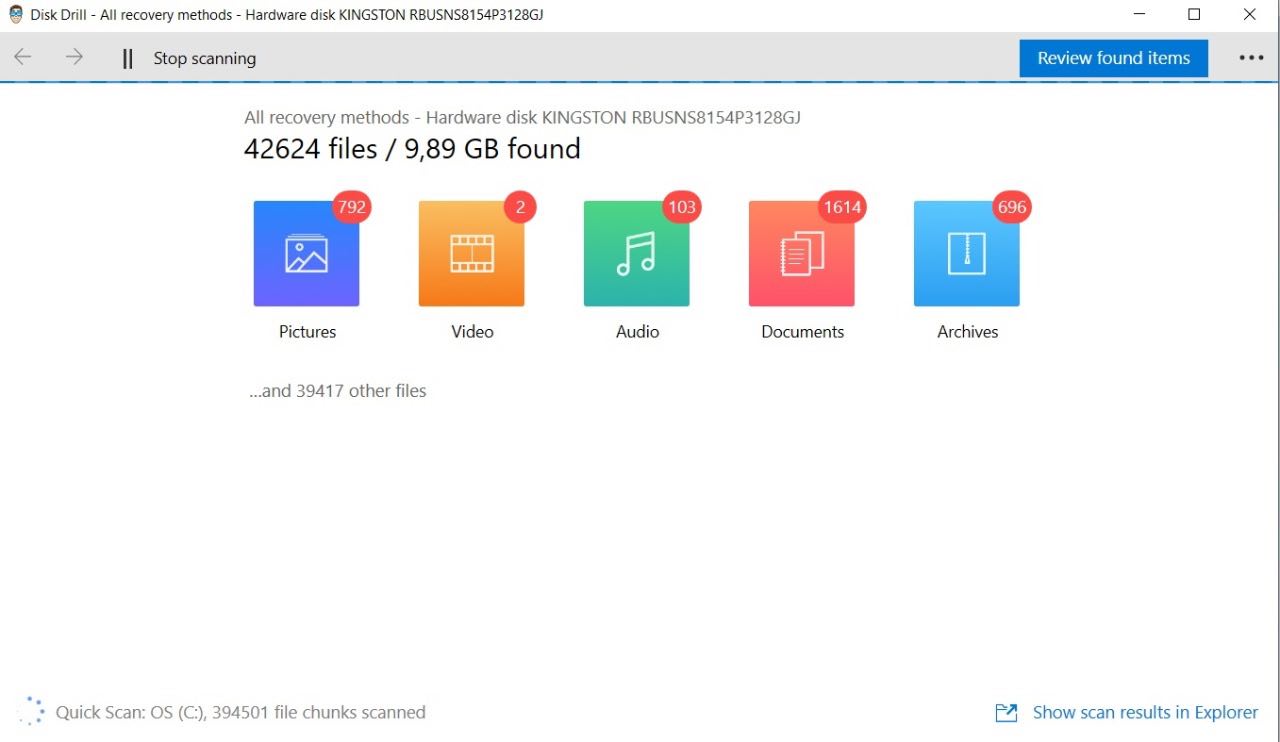Open the Video category tile
This screenshot has height=742, width=1280.
tap(471, 254)
